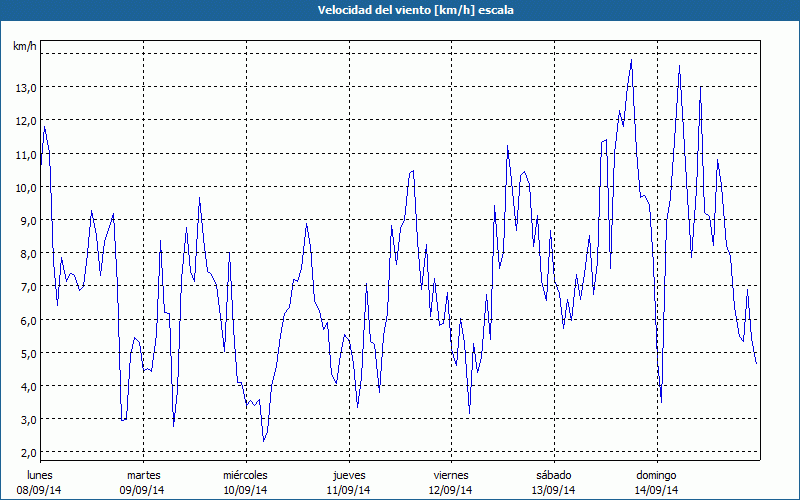Select the 13,0 y-axis label
The image size is (800, 500).
pos(26,88)
